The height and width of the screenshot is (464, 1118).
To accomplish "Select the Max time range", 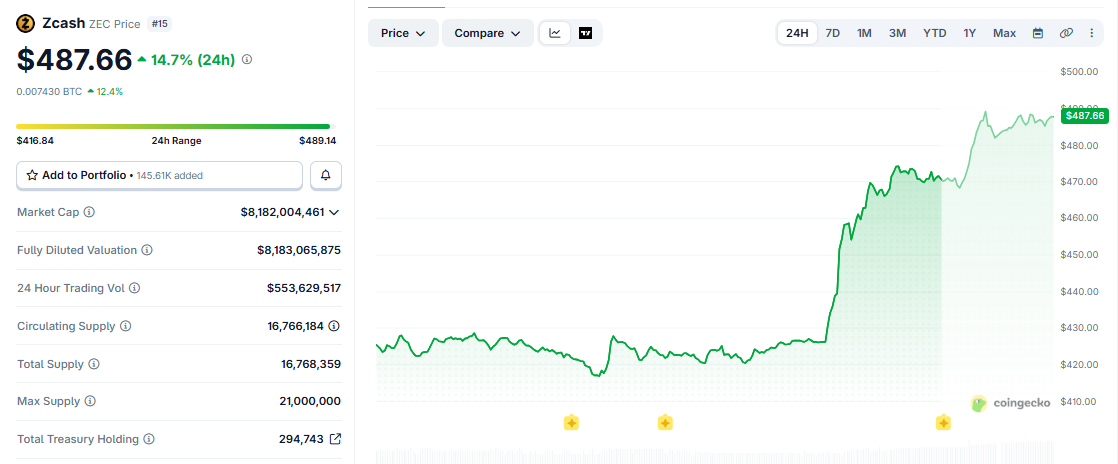I will click(1005, 33).
